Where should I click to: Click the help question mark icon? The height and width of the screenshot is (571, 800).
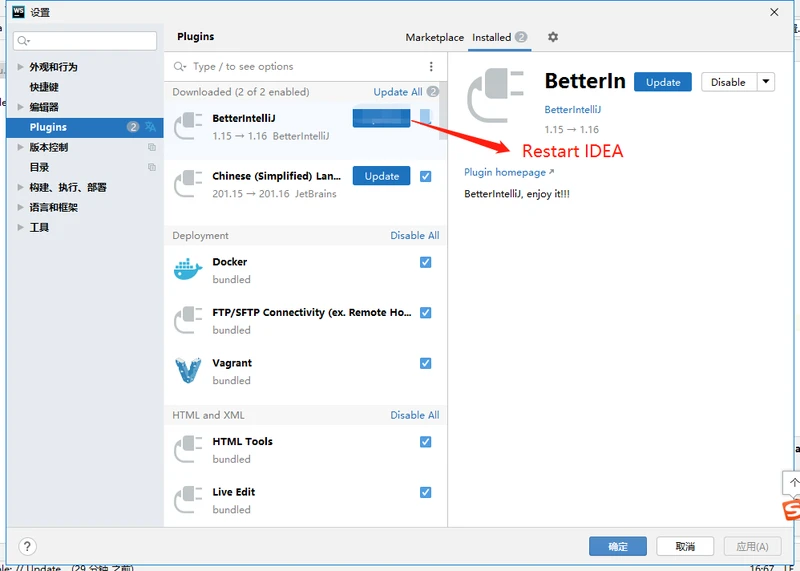pyautogui.click(x=28, y=547)
